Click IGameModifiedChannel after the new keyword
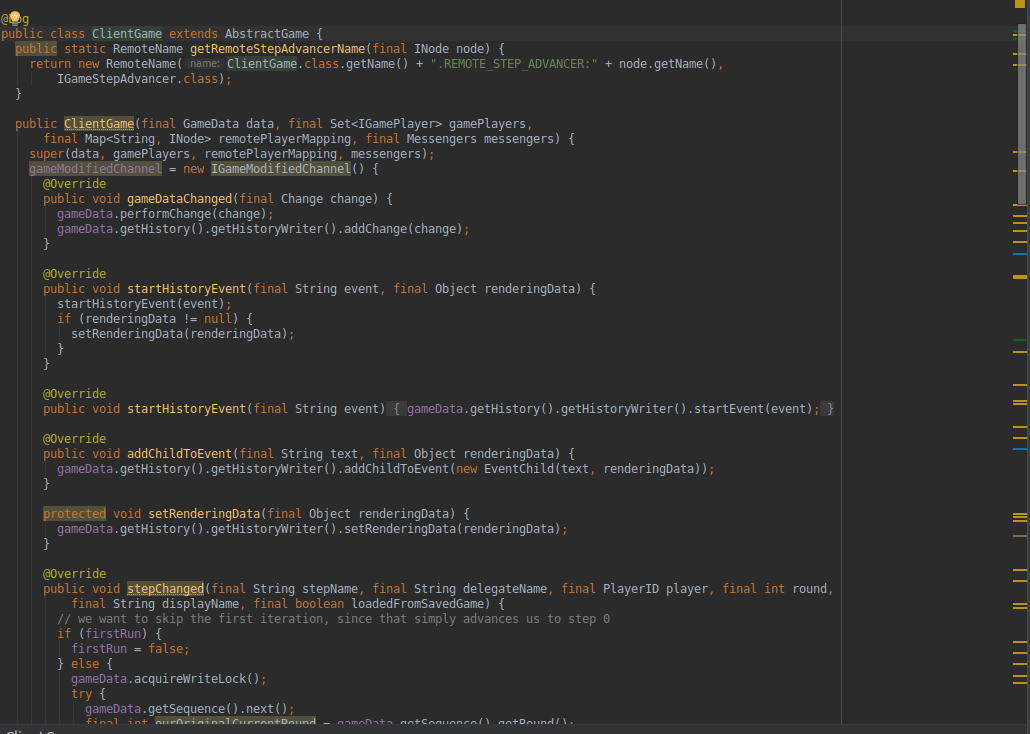 [280, 169]
